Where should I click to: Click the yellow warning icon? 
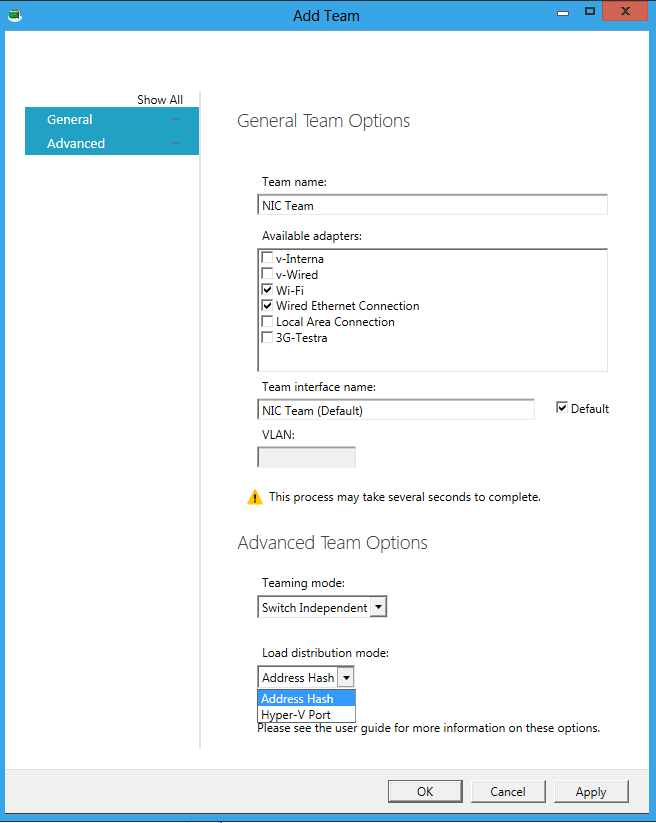tap(255, 497)
